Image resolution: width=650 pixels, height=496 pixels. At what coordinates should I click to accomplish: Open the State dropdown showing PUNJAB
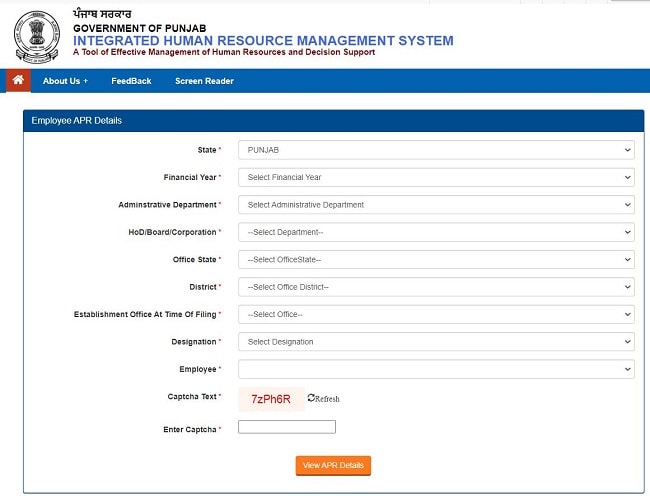(x=436, y=150)
